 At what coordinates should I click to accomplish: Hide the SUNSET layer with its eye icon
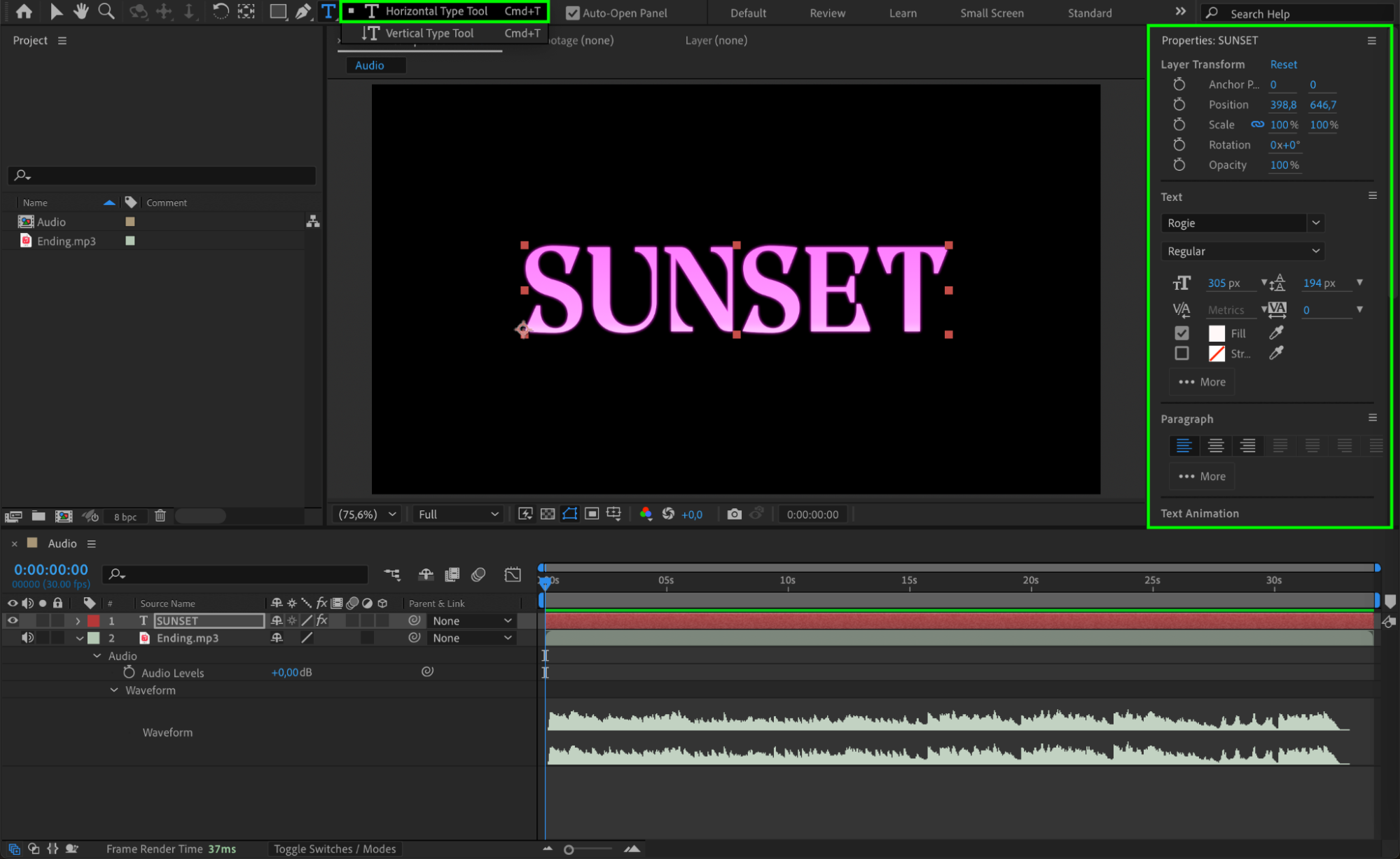13,620
